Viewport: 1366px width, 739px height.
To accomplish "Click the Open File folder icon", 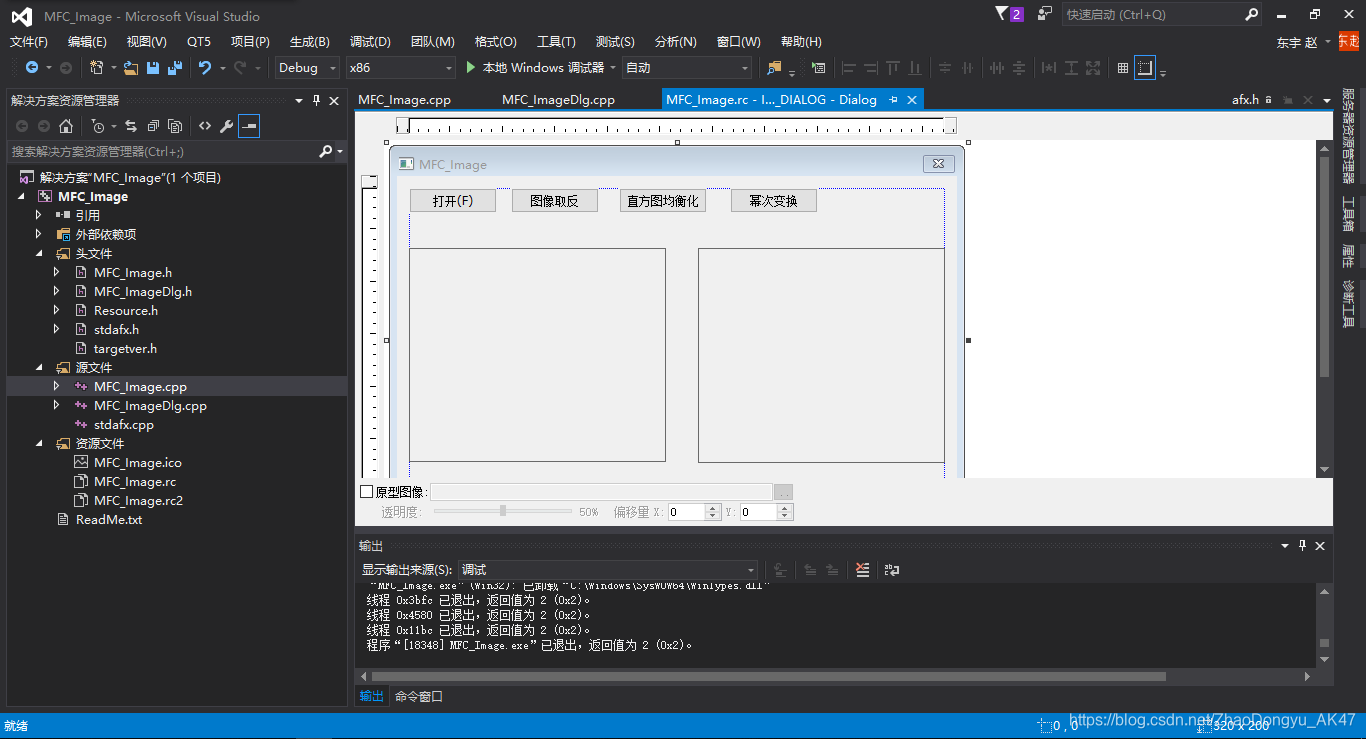I will tap(131, 68).
